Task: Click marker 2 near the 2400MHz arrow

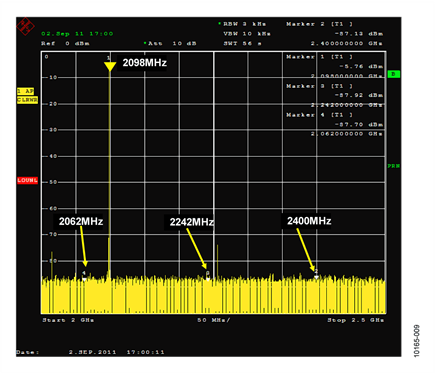Action: pos(316,274)
